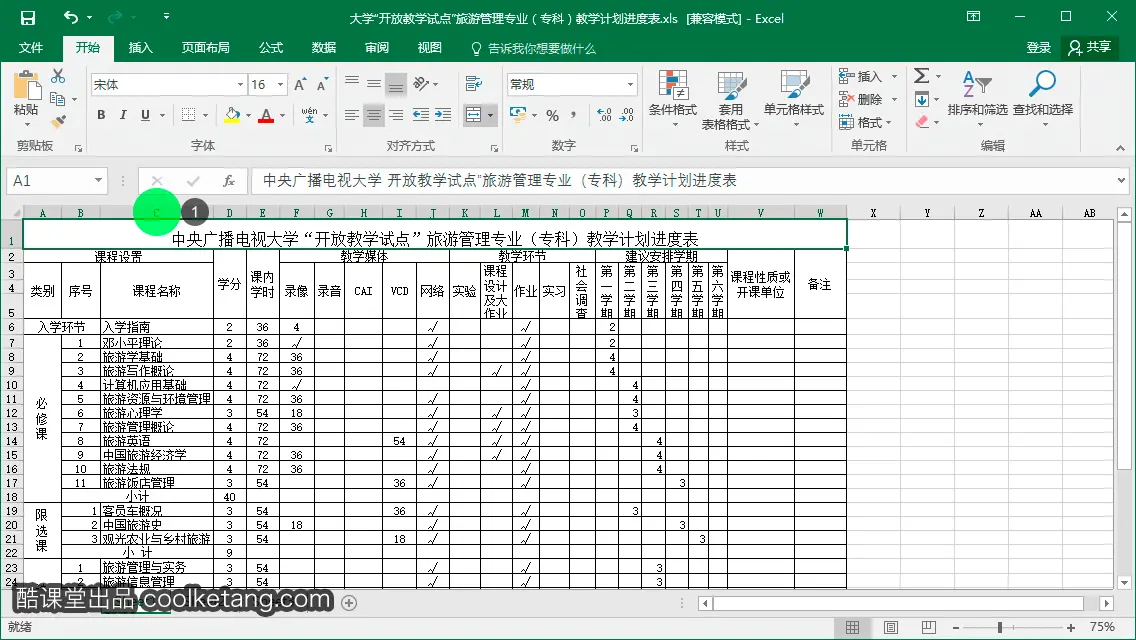
Task: Adjust the zoom slider handle
Action: click(1000, 627)
